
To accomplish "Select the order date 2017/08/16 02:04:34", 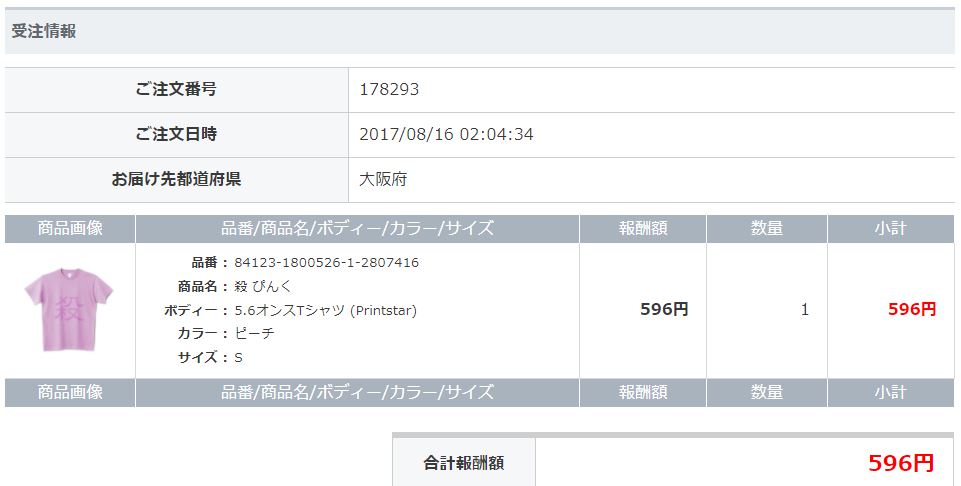I will (x=446, y=135).
